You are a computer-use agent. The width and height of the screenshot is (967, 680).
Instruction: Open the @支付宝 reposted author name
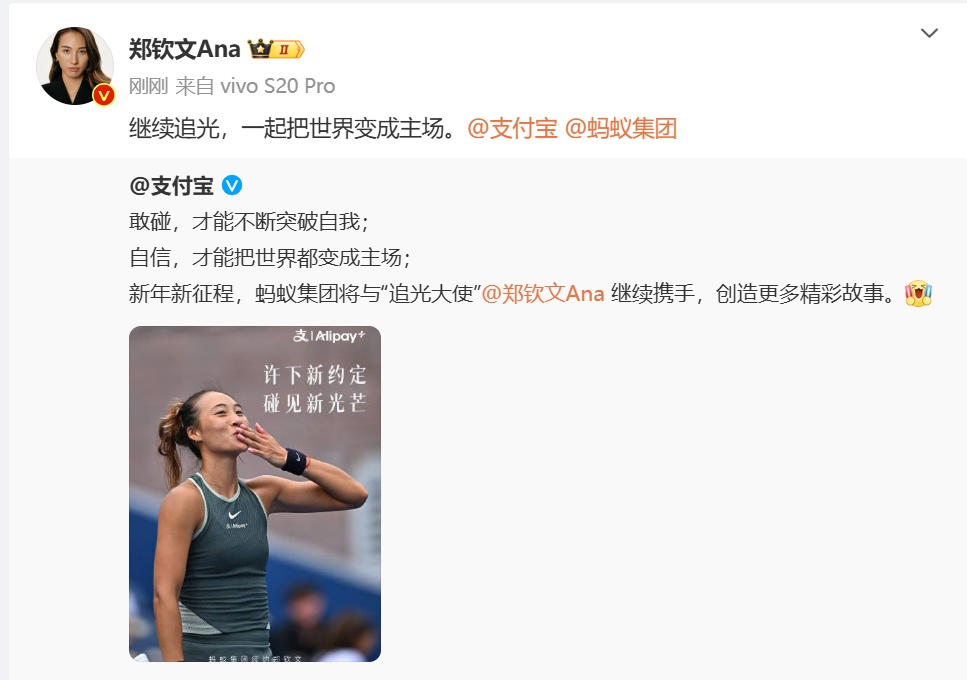171,186
